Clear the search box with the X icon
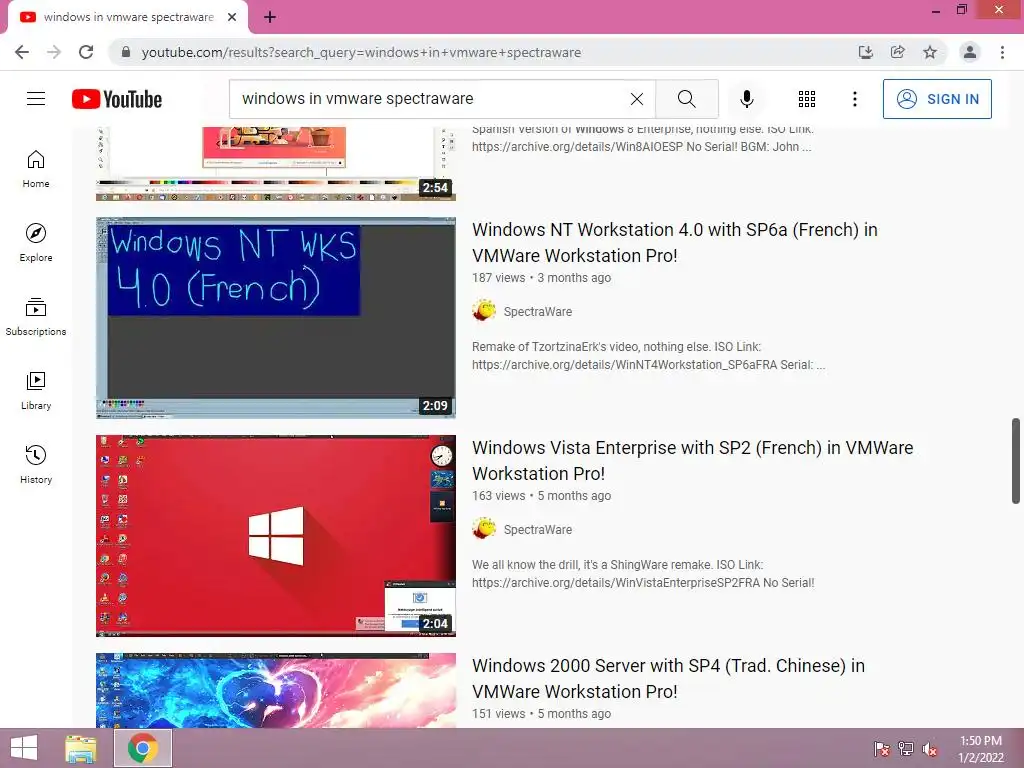 [637, 99]
